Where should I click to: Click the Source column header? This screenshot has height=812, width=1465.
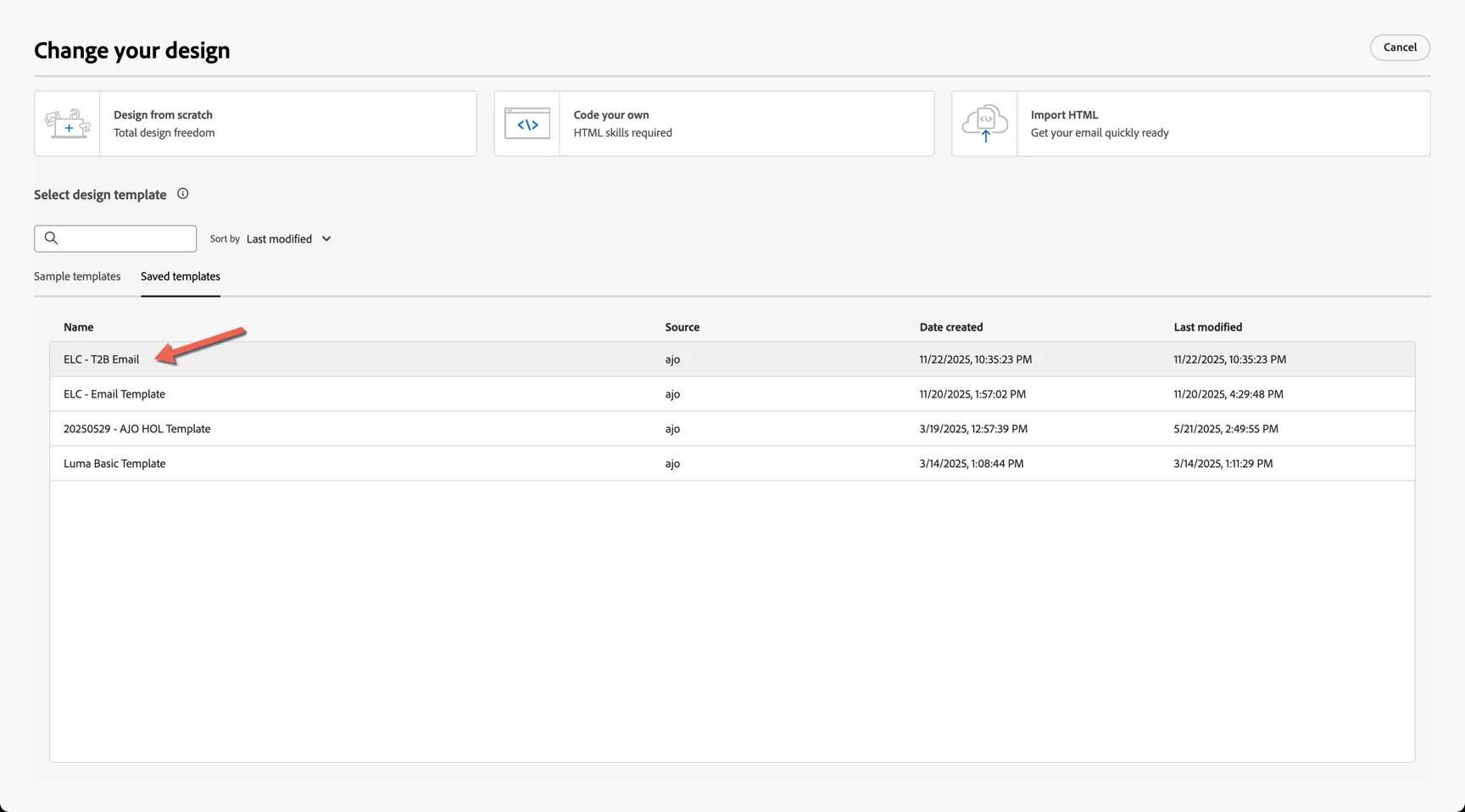(682, 327)
